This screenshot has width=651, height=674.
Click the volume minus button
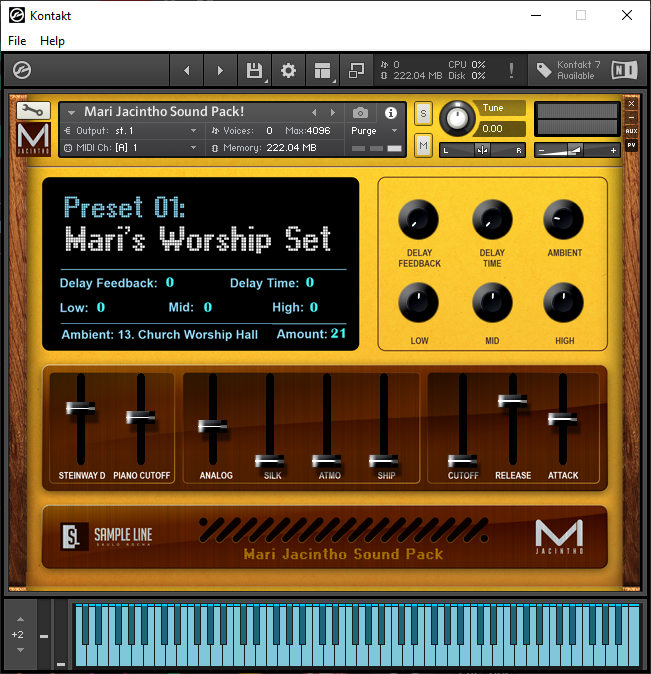coord(542,150)
